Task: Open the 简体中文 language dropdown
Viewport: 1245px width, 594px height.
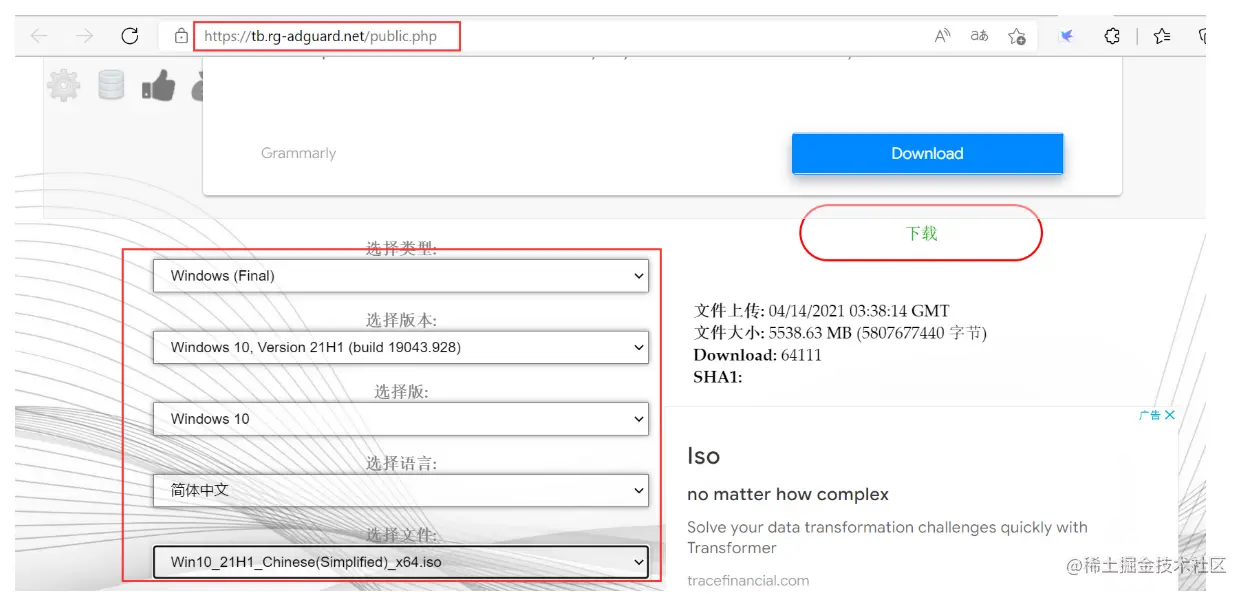Action: (x=400, y=490)
